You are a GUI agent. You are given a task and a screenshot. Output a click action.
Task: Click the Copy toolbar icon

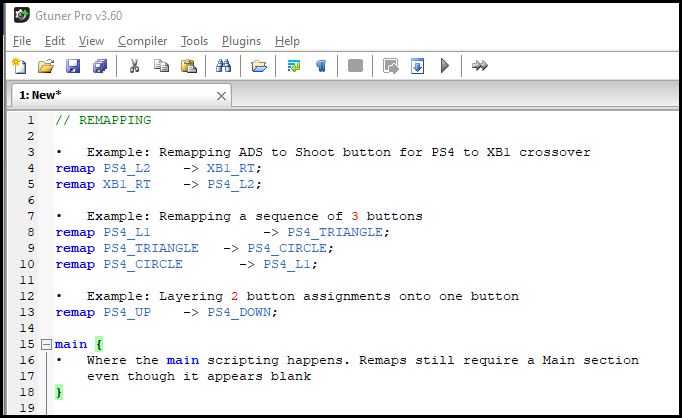click(161, 66)
